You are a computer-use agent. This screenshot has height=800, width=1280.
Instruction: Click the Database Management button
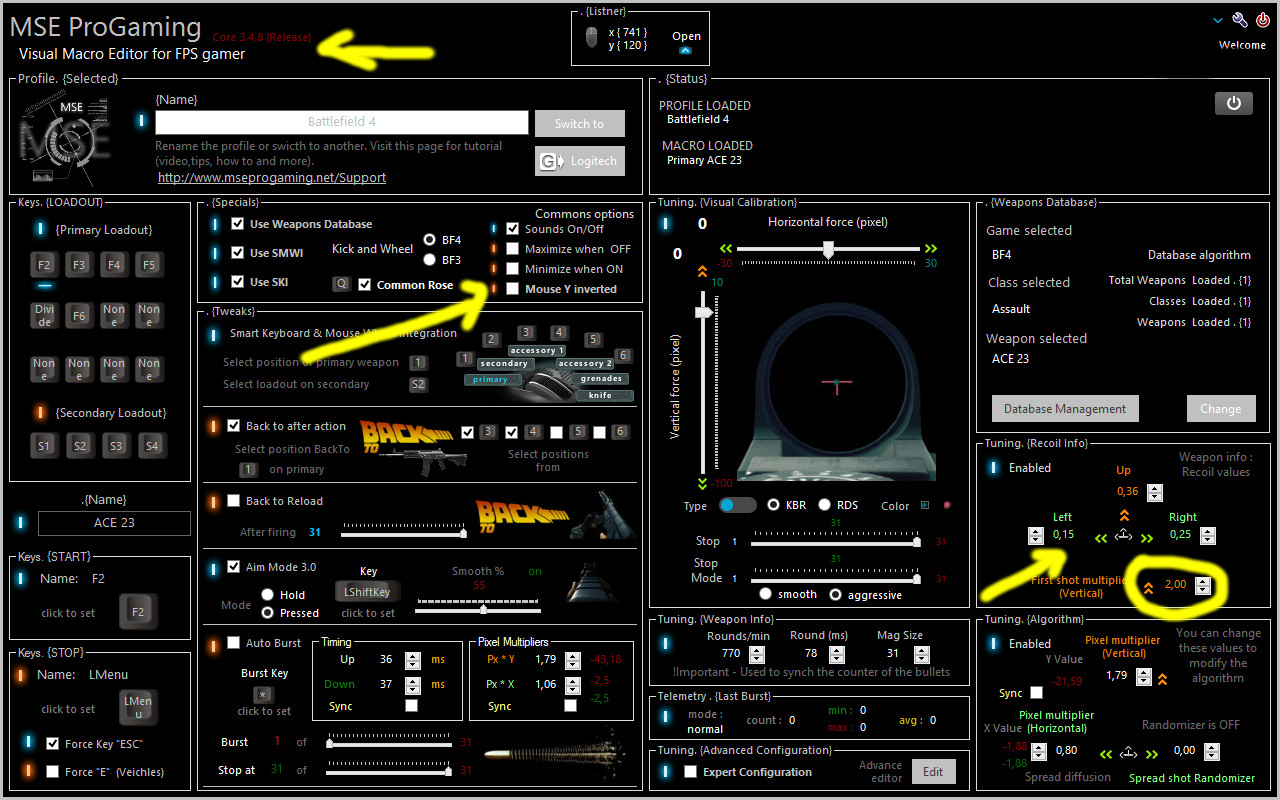[1065, 408]
